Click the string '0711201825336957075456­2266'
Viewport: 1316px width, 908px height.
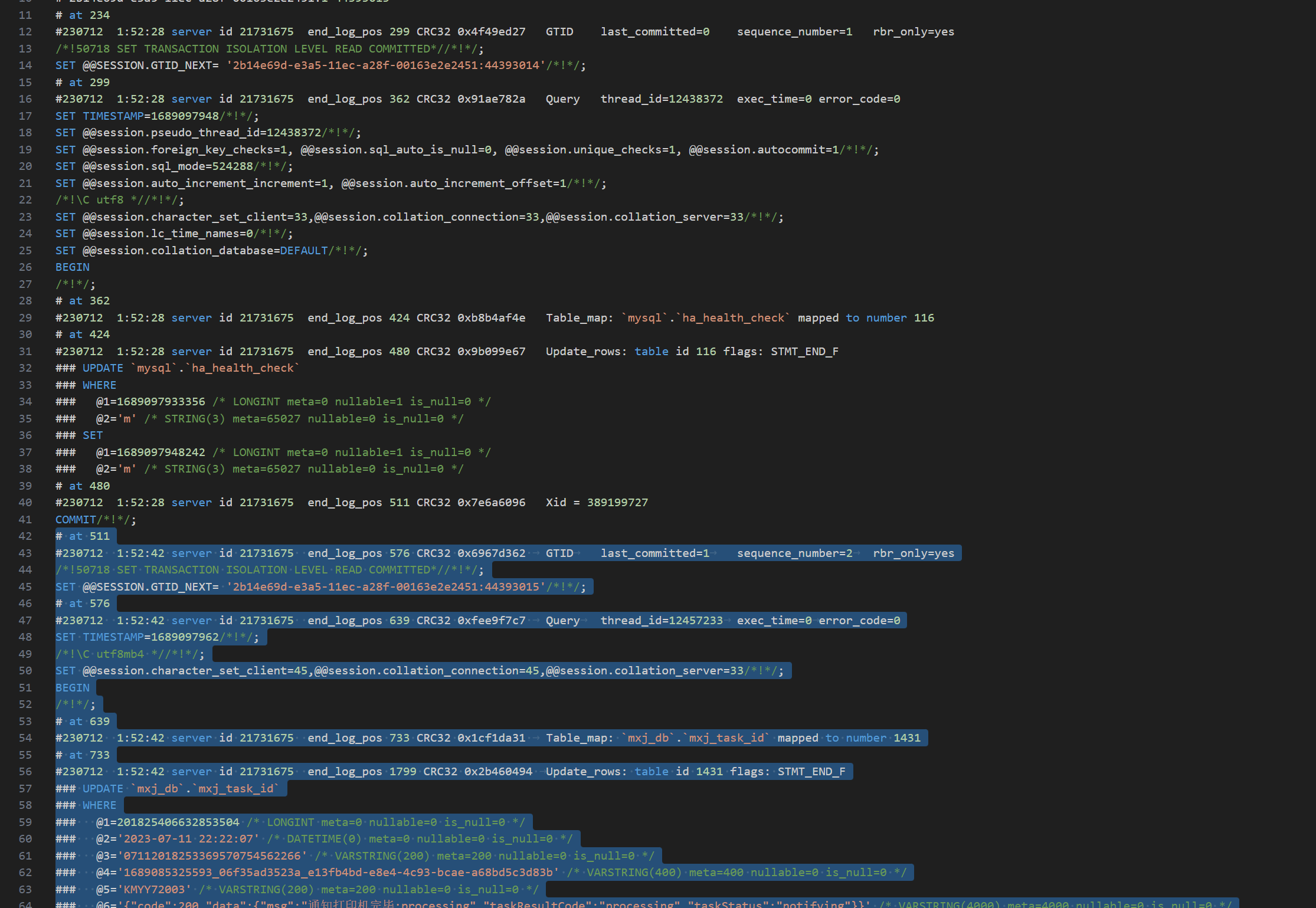(x=212, y=856)
